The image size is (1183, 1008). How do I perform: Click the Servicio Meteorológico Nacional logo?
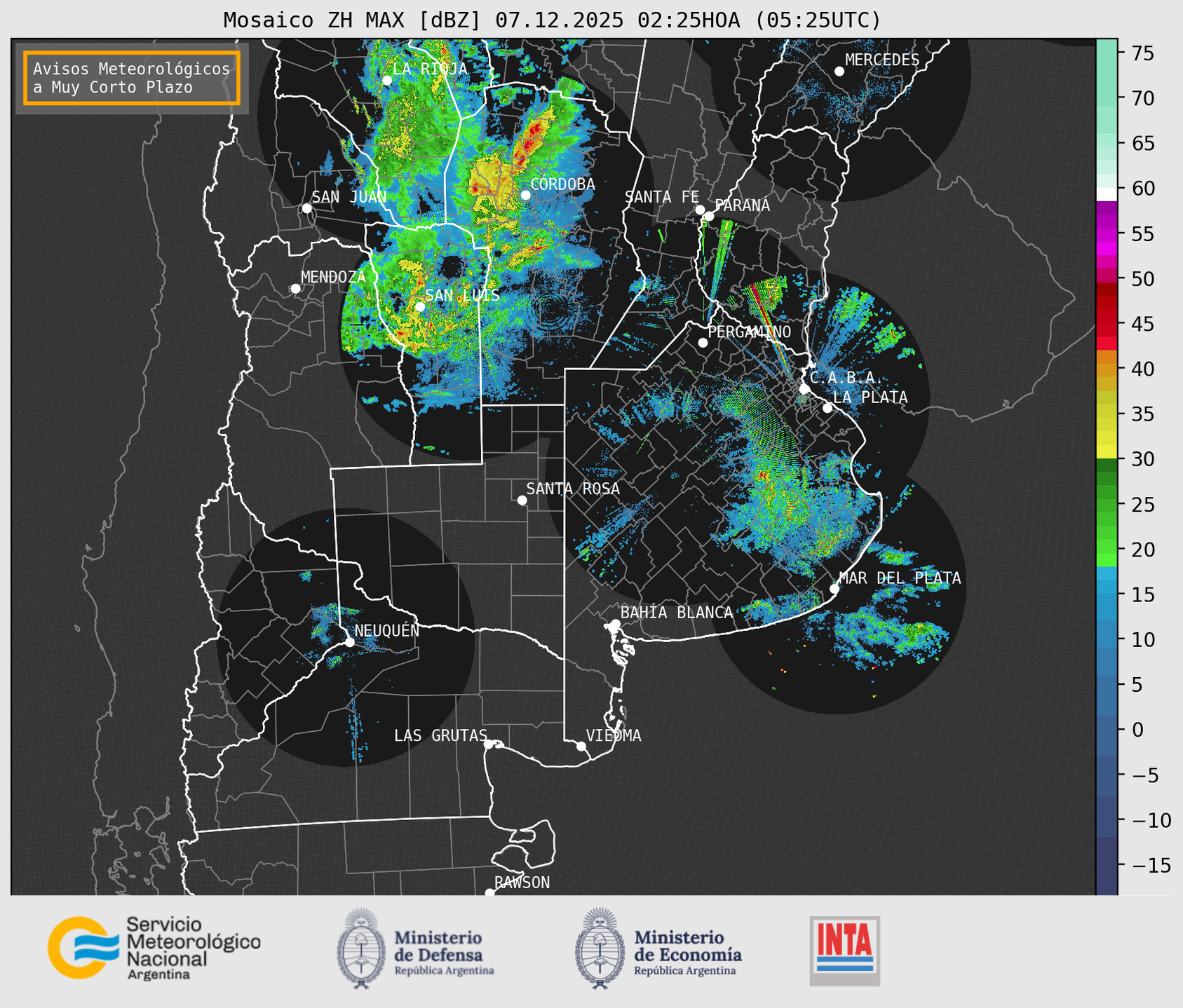tap(154, 948)
